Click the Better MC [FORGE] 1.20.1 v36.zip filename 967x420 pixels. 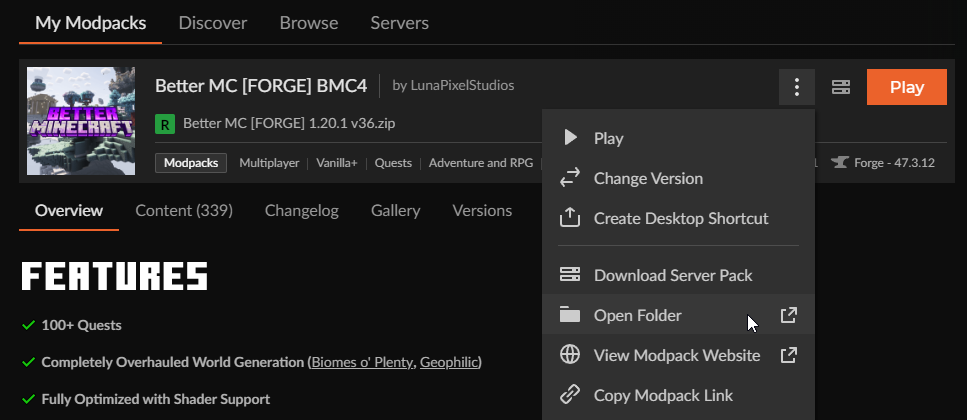tap(289, 123)
